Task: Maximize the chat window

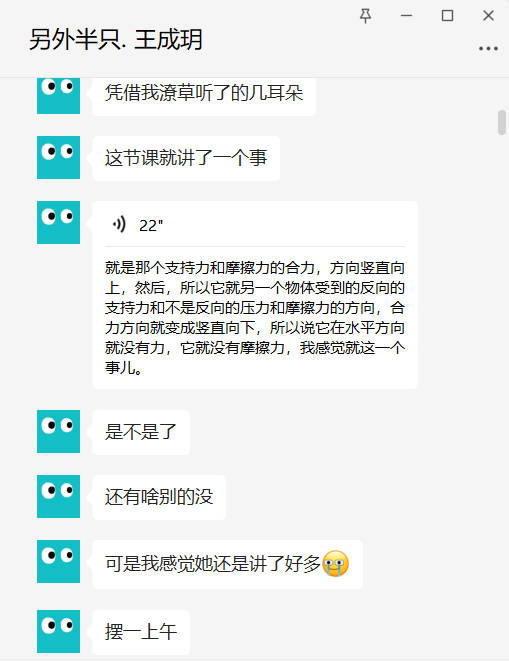Action: (447, 16)
